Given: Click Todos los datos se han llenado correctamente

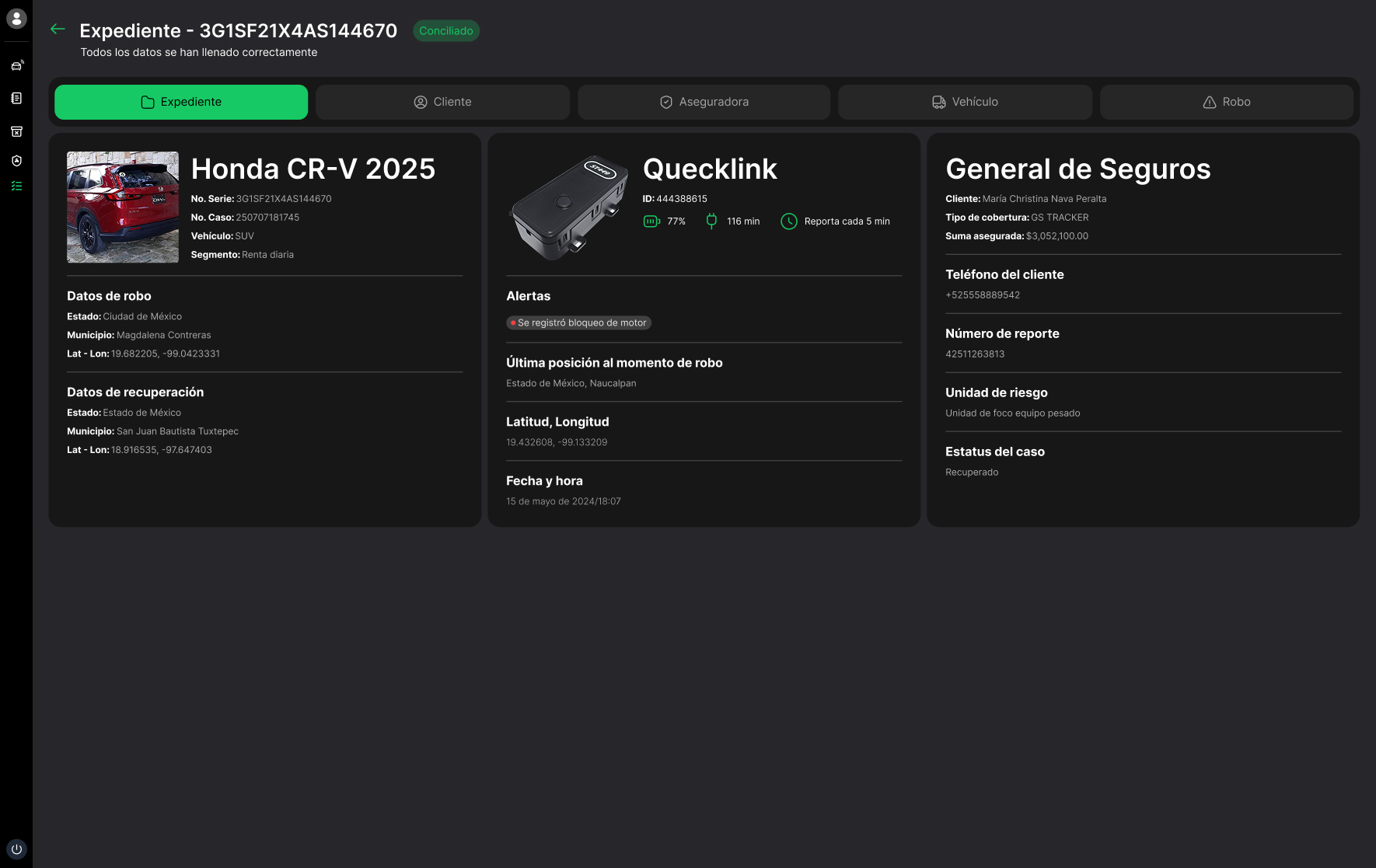Looking at the screenshot, I should tap(199, 52).
